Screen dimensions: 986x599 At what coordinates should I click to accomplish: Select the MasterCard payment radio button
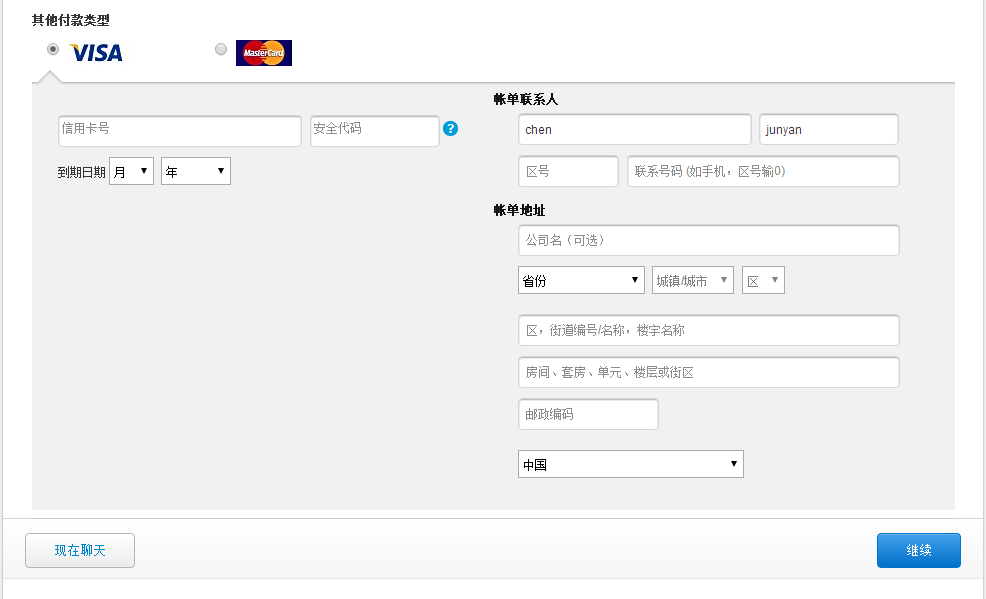pos(221,49)
